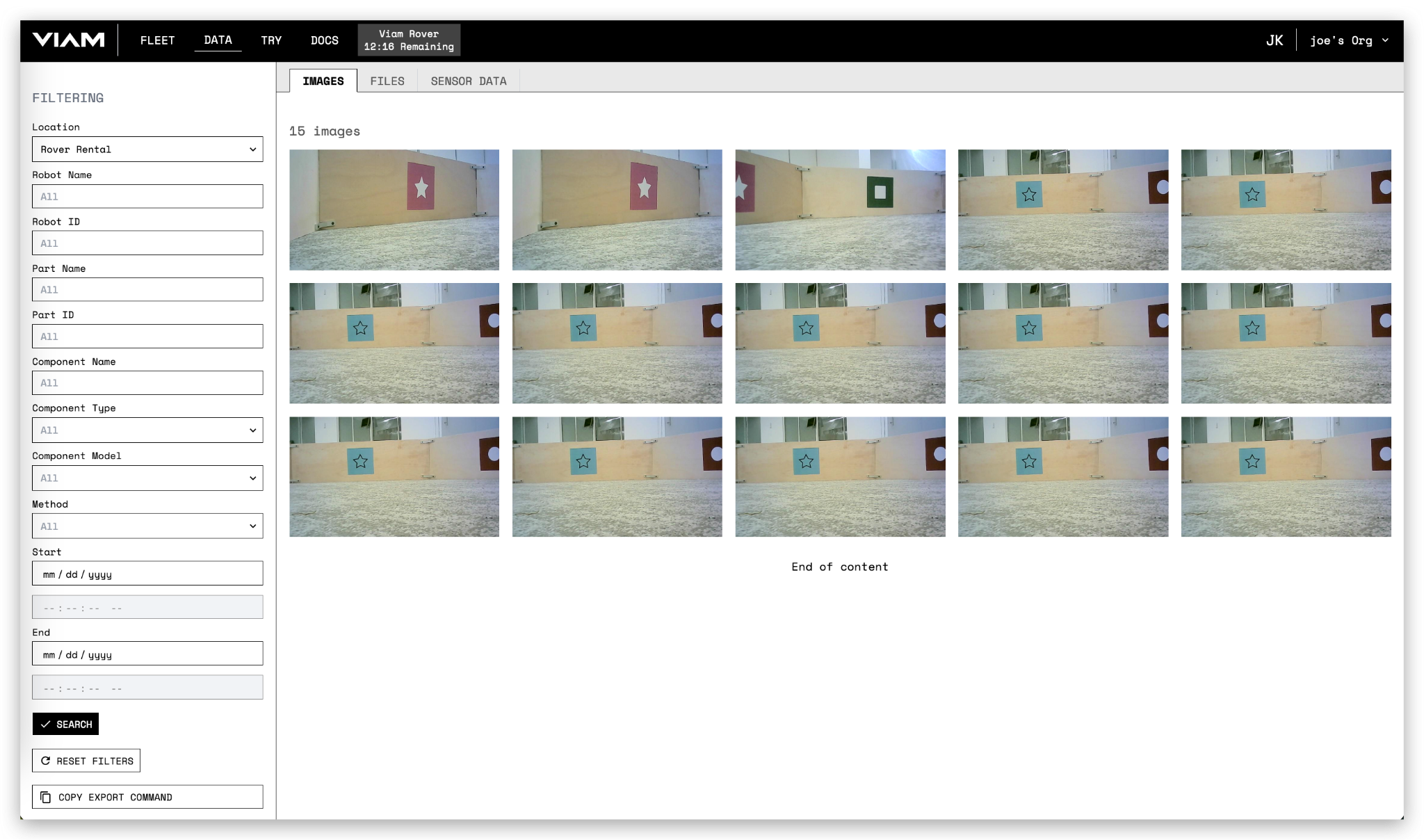Click the RESET FILTERS button

(x=86, y=760)
